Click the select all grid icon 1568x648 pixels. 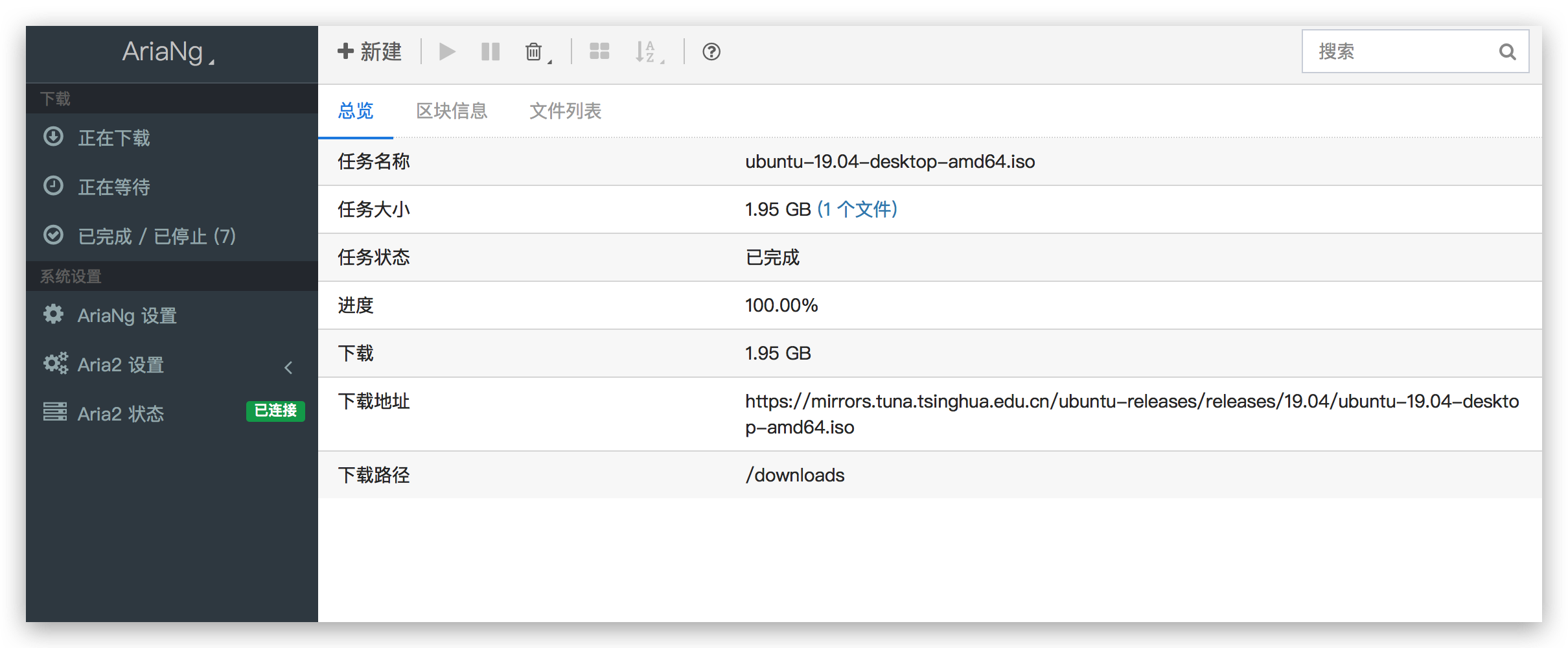599,52
